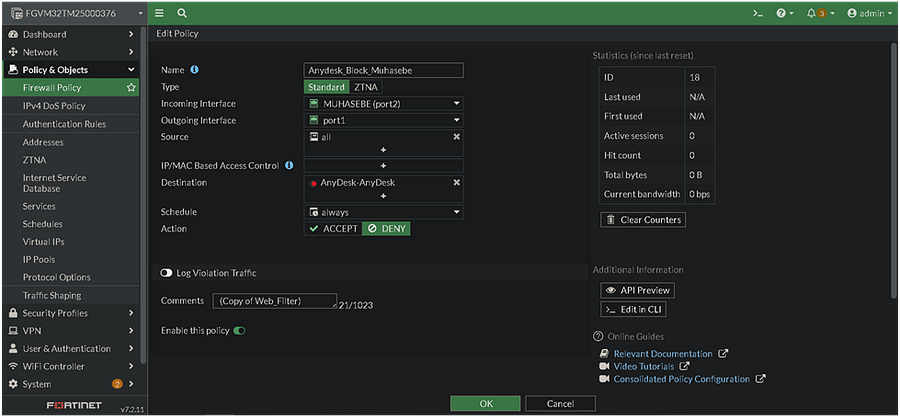This screenshot has height=417, width=900.
Task: Remove the AnyDesk-AnyDesk destination with X
Action: tap(456, 182)
